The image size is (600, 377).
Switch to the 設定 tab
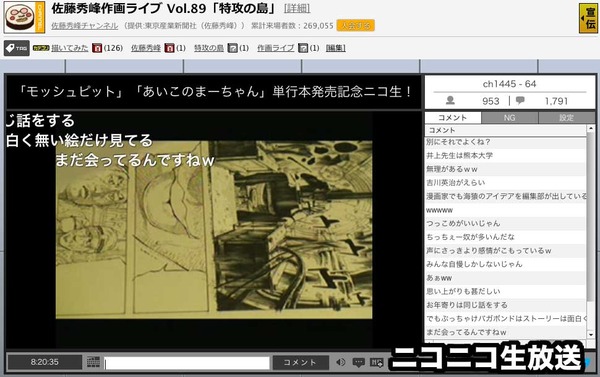tap(567, 118)
